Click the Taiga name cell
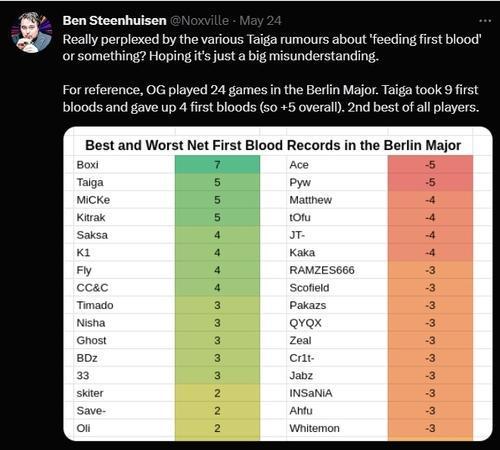 pyautogui.click(x=124, y=182)
